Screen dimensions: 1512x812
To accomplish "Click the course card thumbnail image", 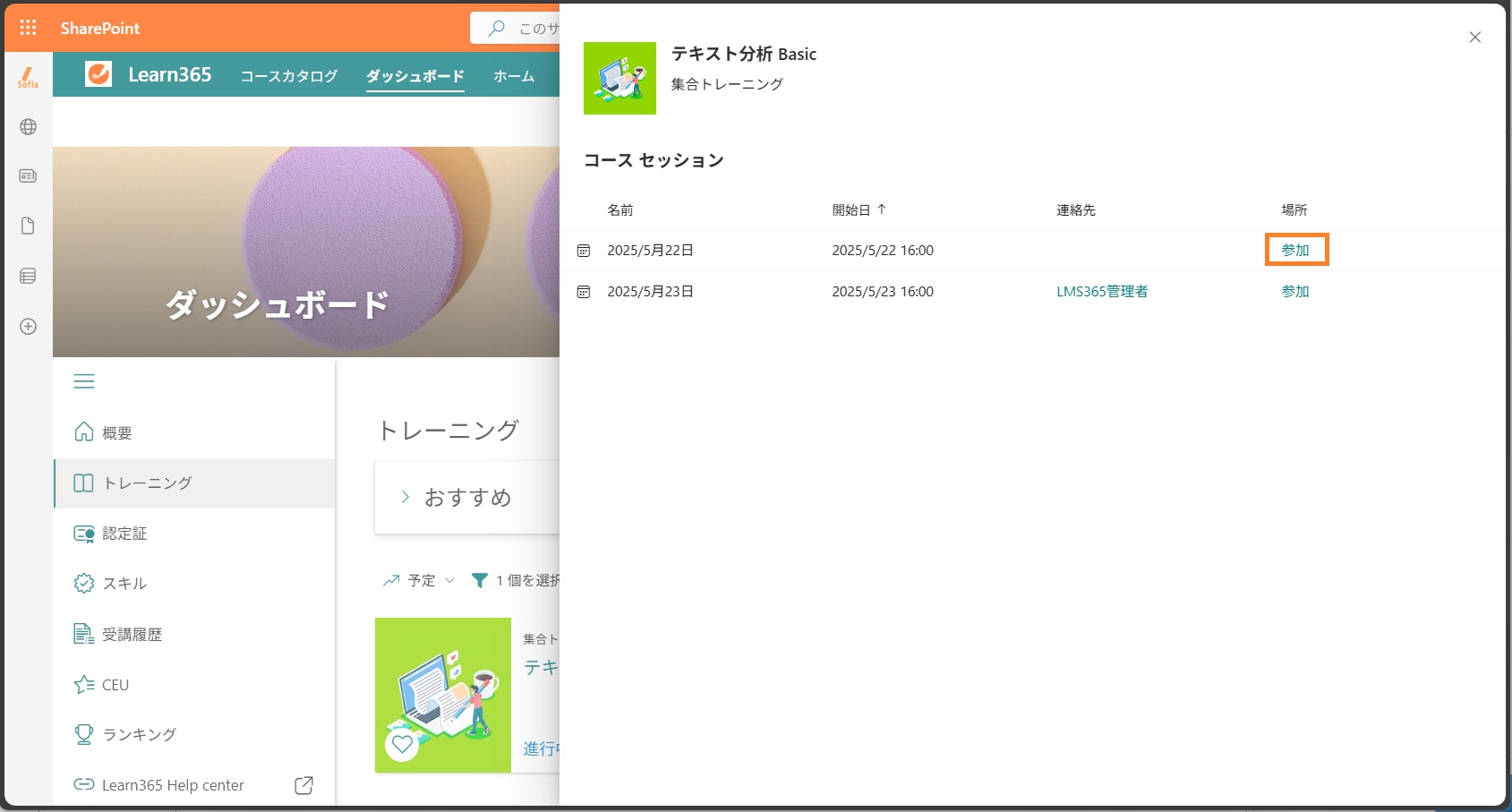I will [443, 695].
